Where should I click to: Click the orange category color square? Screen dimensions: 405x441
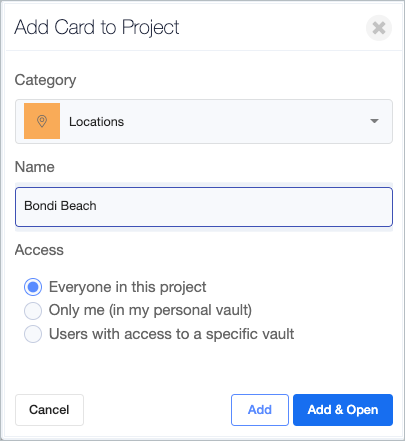point(42,121)
